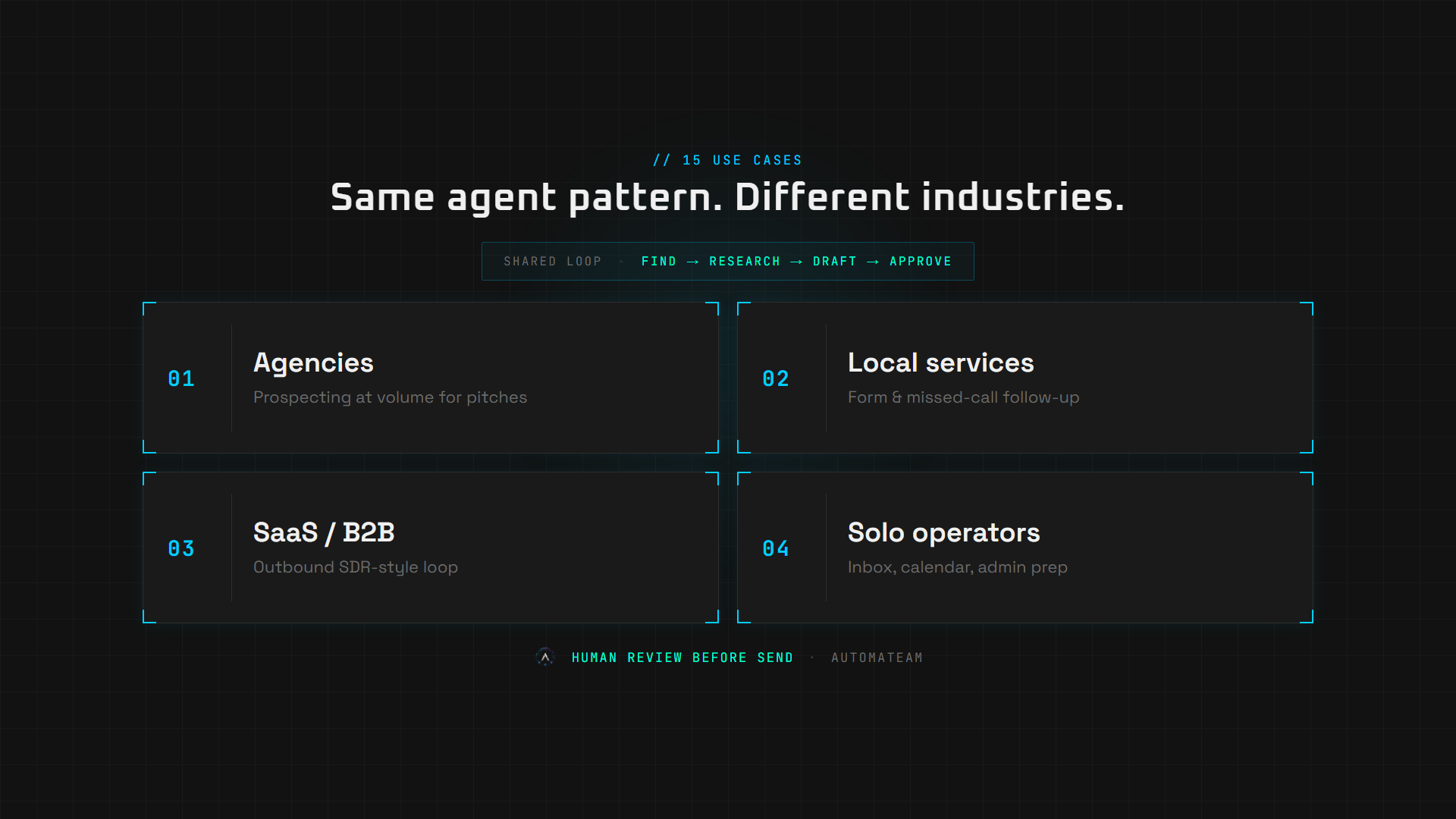The image size is (1456, 819).
Task: Click 'Outbound SDR-style loop' text
Action: (356, 567)
